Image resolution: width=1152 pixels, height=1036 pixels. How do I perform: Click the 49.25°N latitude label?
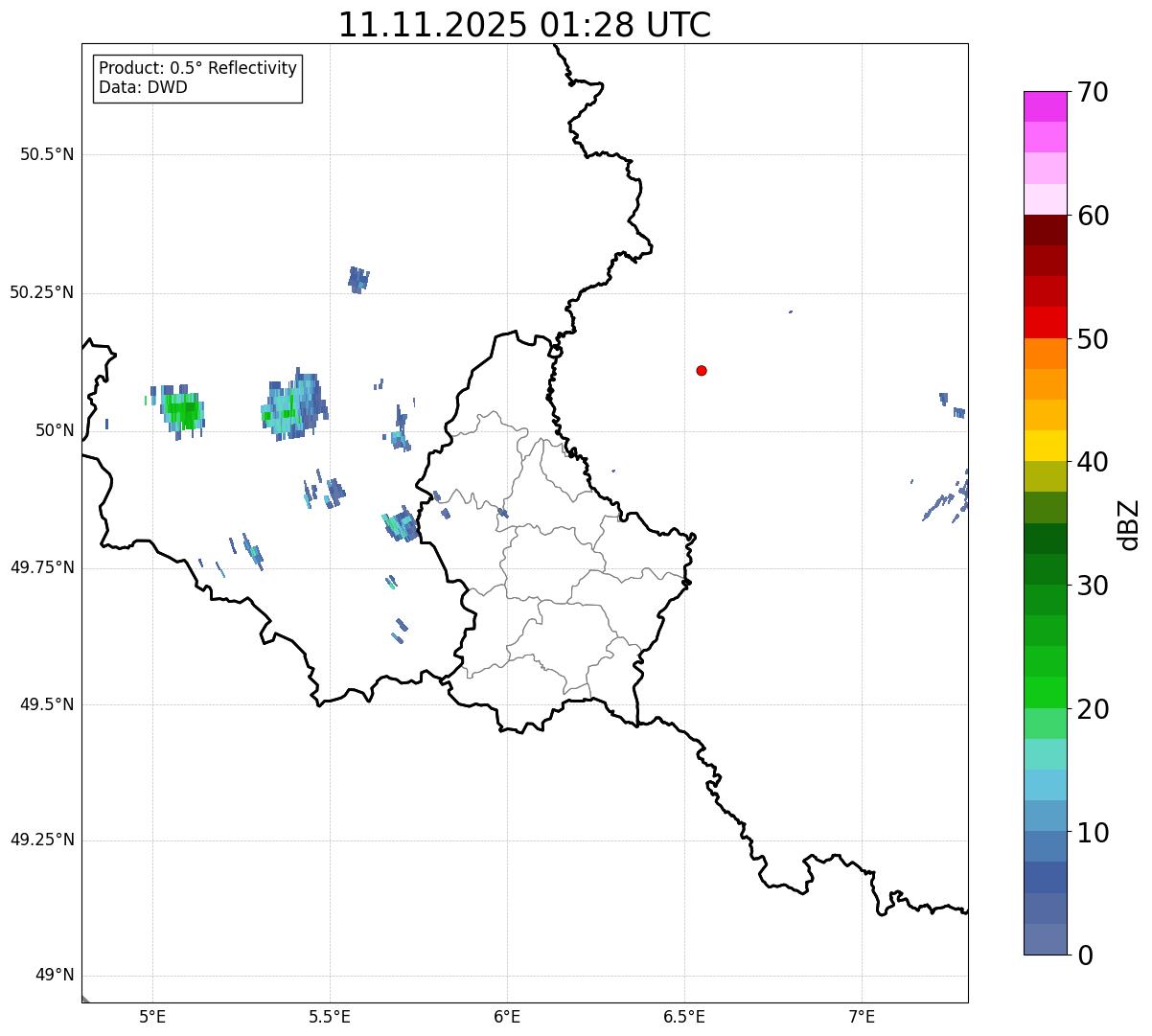coord(41,840)
